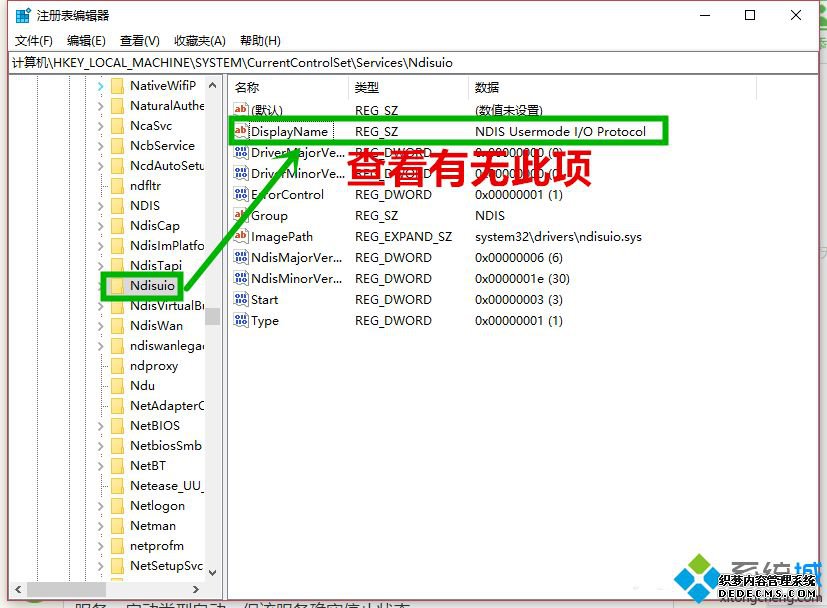Select the binary icon of Start value
Image resolution: width=827 pixels, height=608 pixels.
pyautogui.click(x=241, y=299)
